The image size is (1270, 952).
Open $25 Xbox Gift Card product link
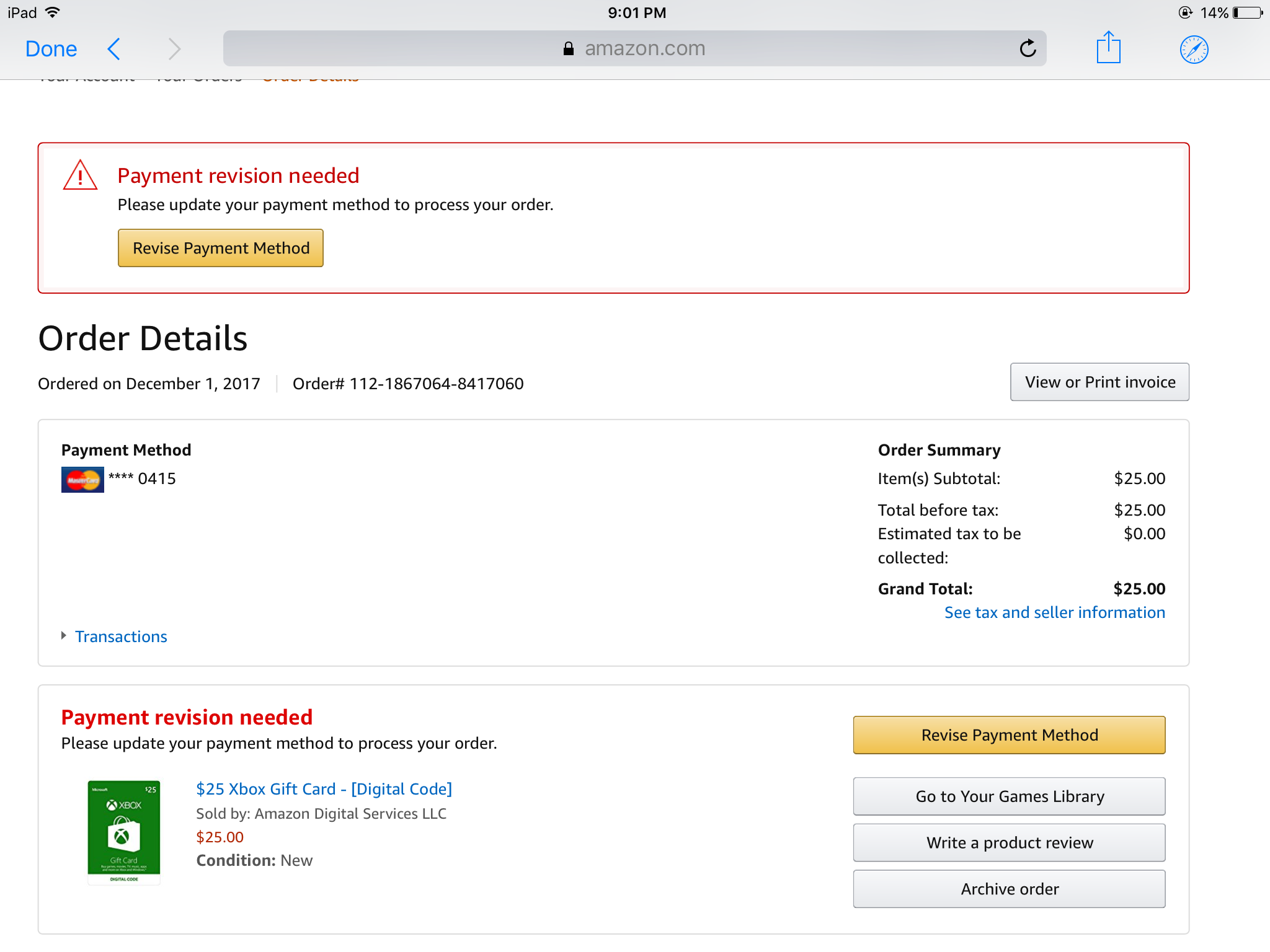coord(324,789)
